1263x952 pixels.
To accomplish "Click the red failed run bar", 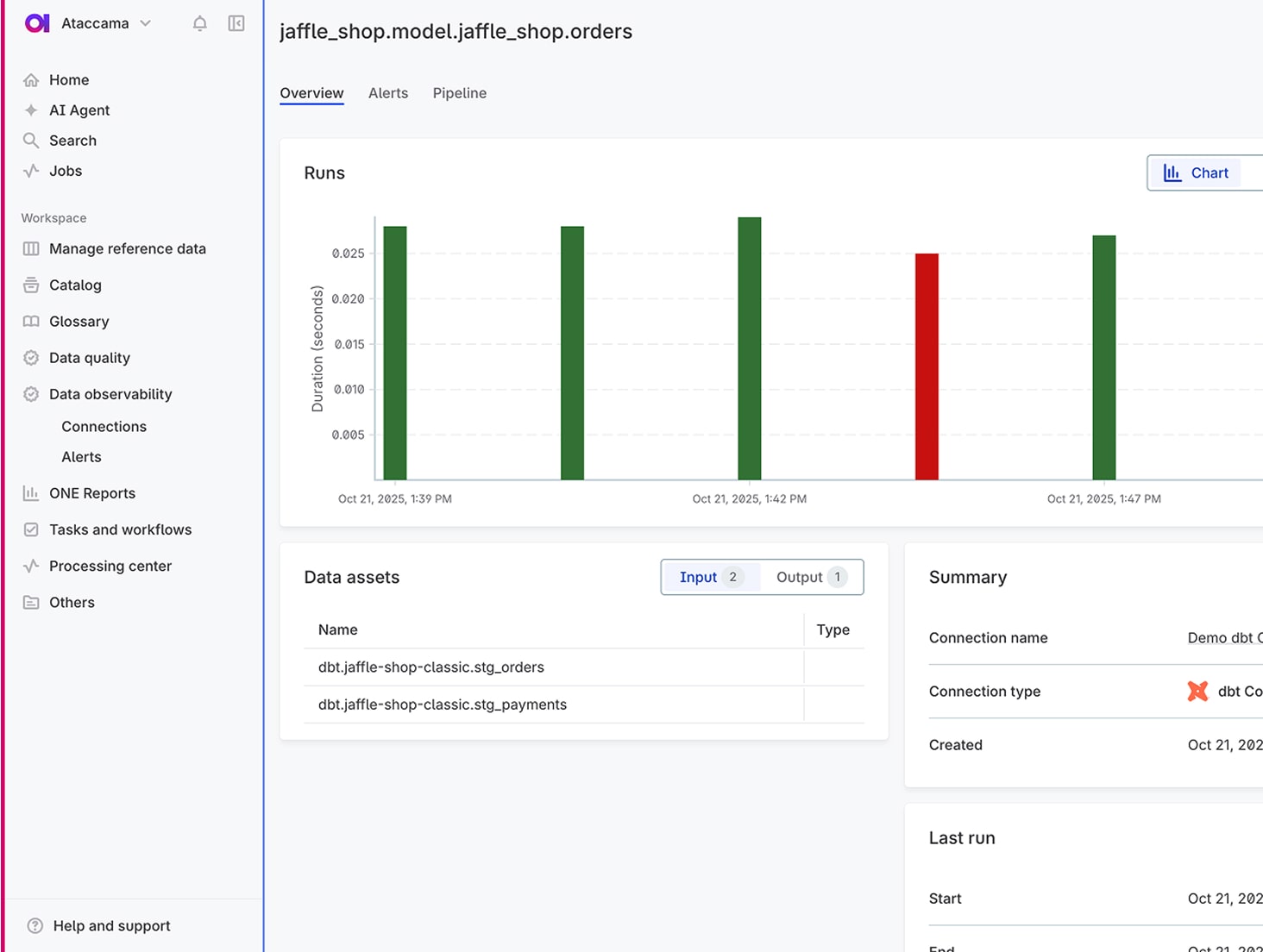I will [x=926, y=366].
